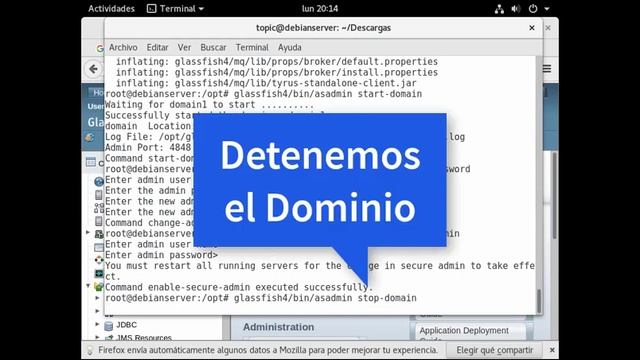Open the Firefox hamburger menu

click(x=547, y=69)
